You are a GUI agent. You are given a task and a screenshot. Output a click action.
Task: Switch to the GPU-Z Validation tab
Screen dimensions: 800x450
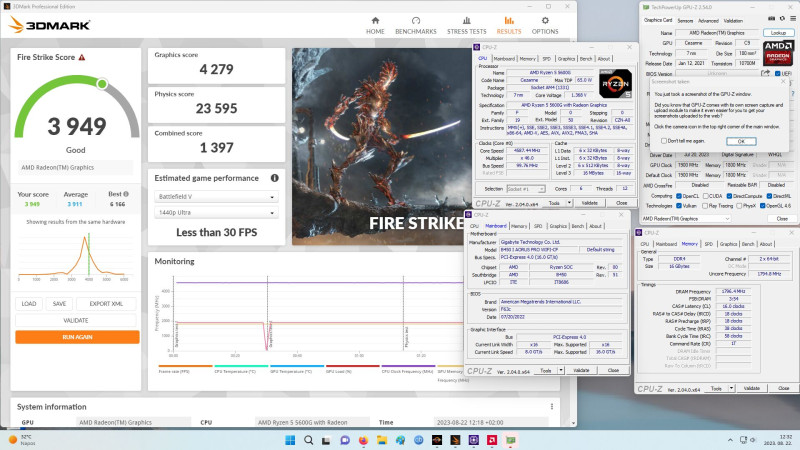click(733, 20)
